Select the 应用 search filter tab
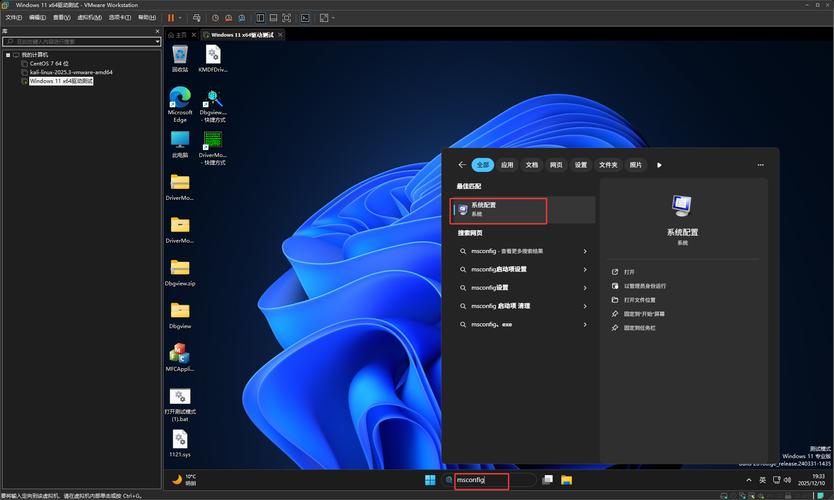Screen dimensions: 834x500 507,165
